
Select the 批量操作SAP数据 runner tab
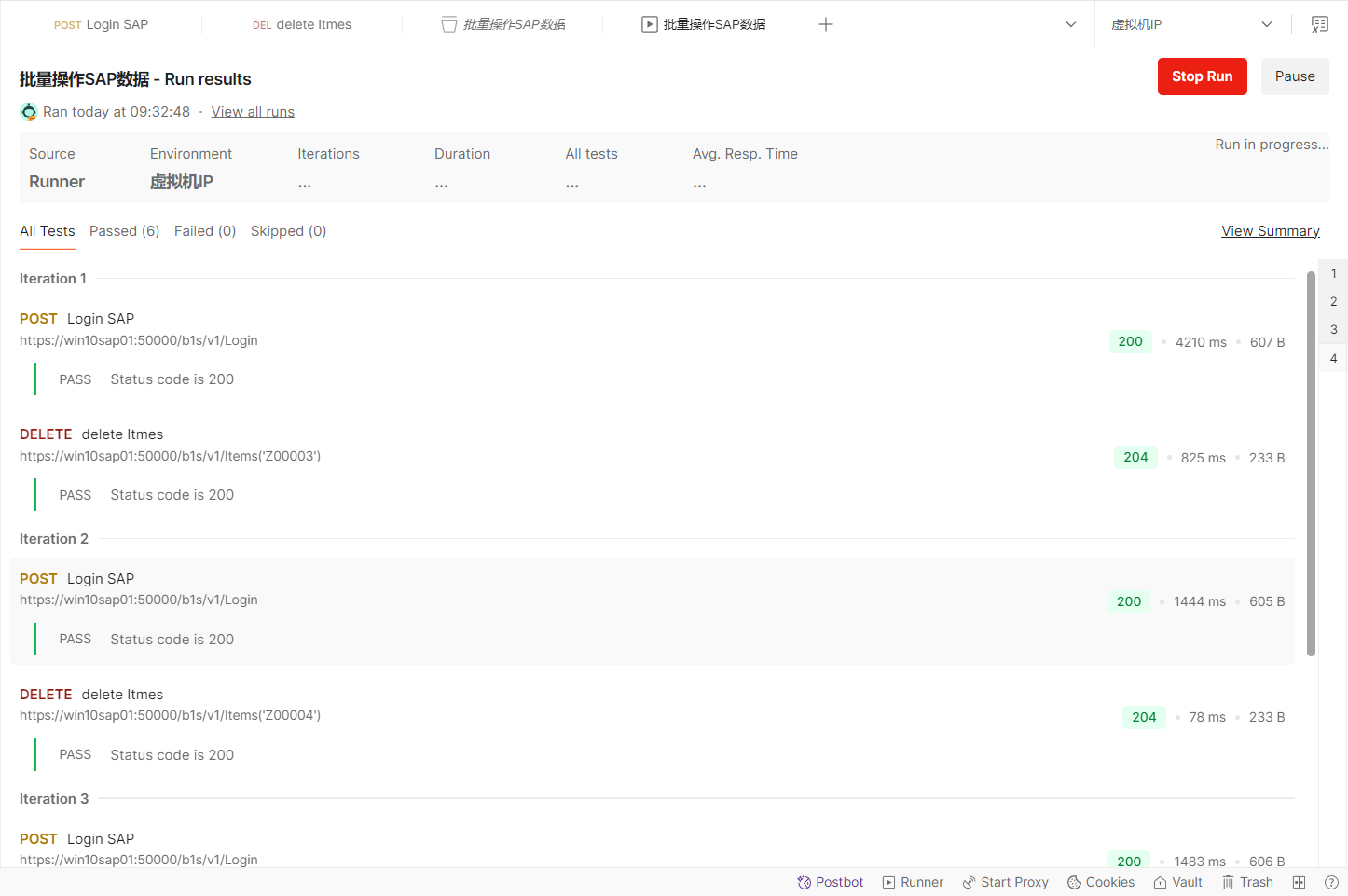[704, 24]
